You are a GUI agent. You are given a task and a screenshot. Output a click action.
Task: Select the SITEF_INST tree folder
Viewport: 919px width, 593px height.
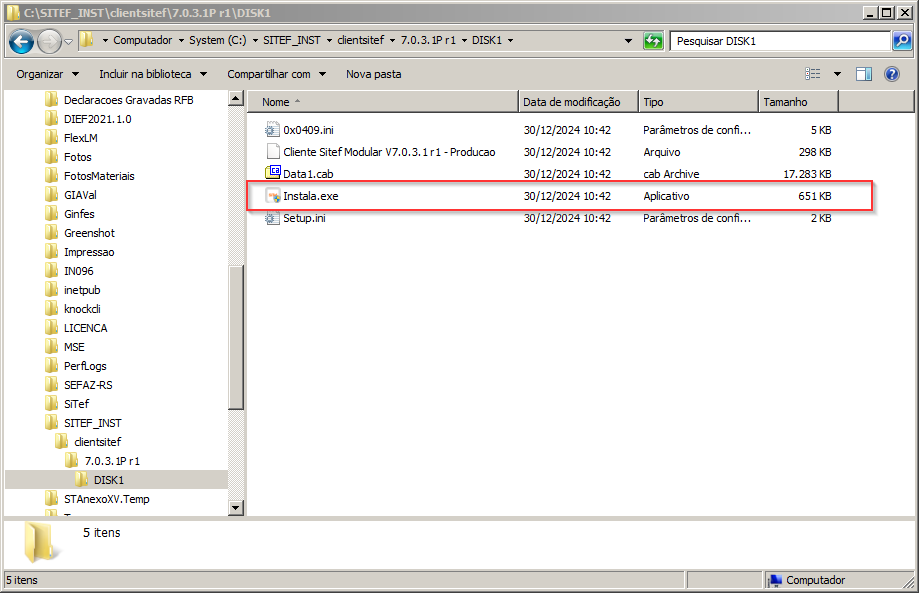point(93,422)
